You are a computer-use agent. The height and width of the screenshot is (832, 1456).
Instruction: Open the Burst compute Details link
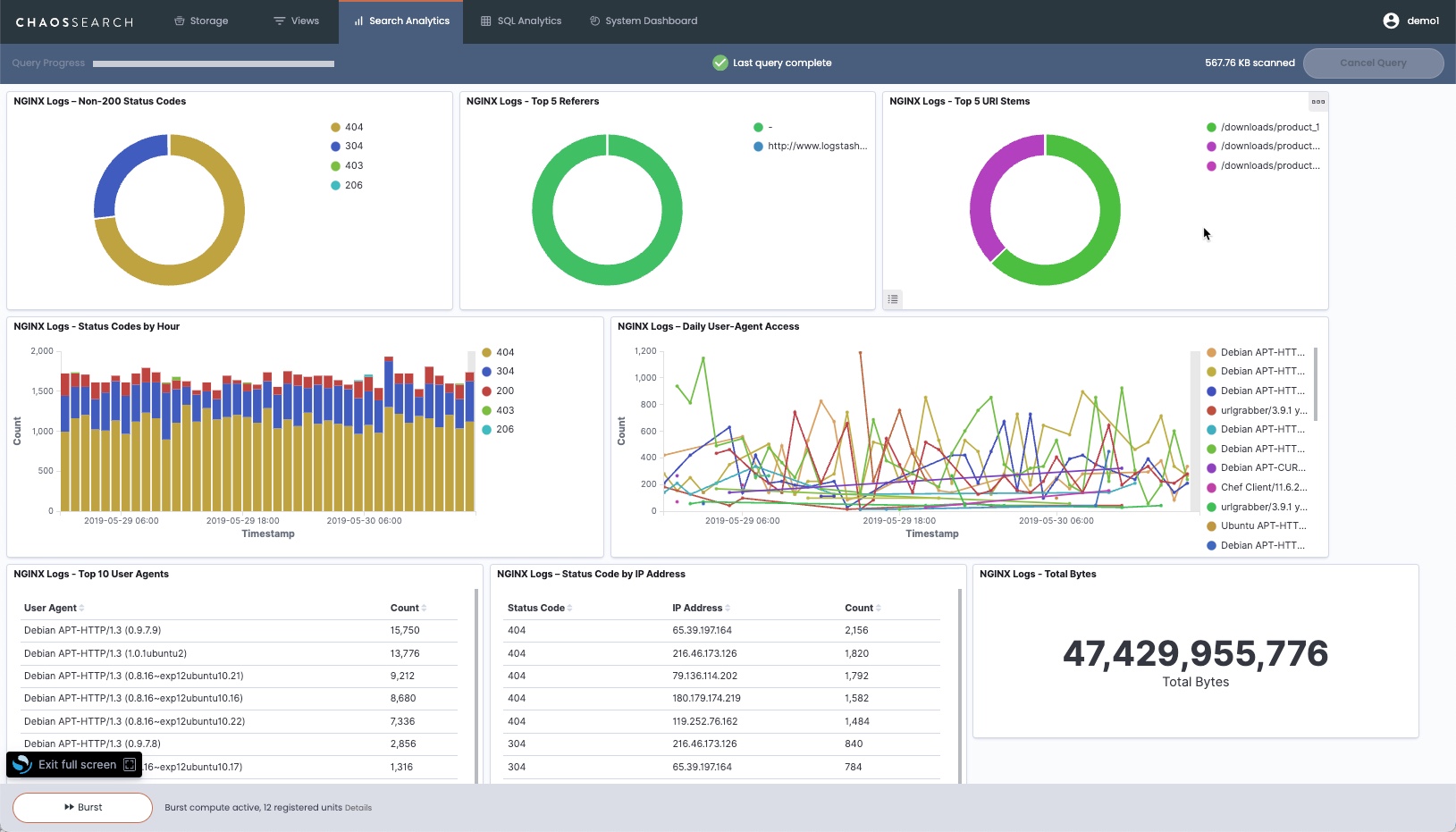(358, 808)
